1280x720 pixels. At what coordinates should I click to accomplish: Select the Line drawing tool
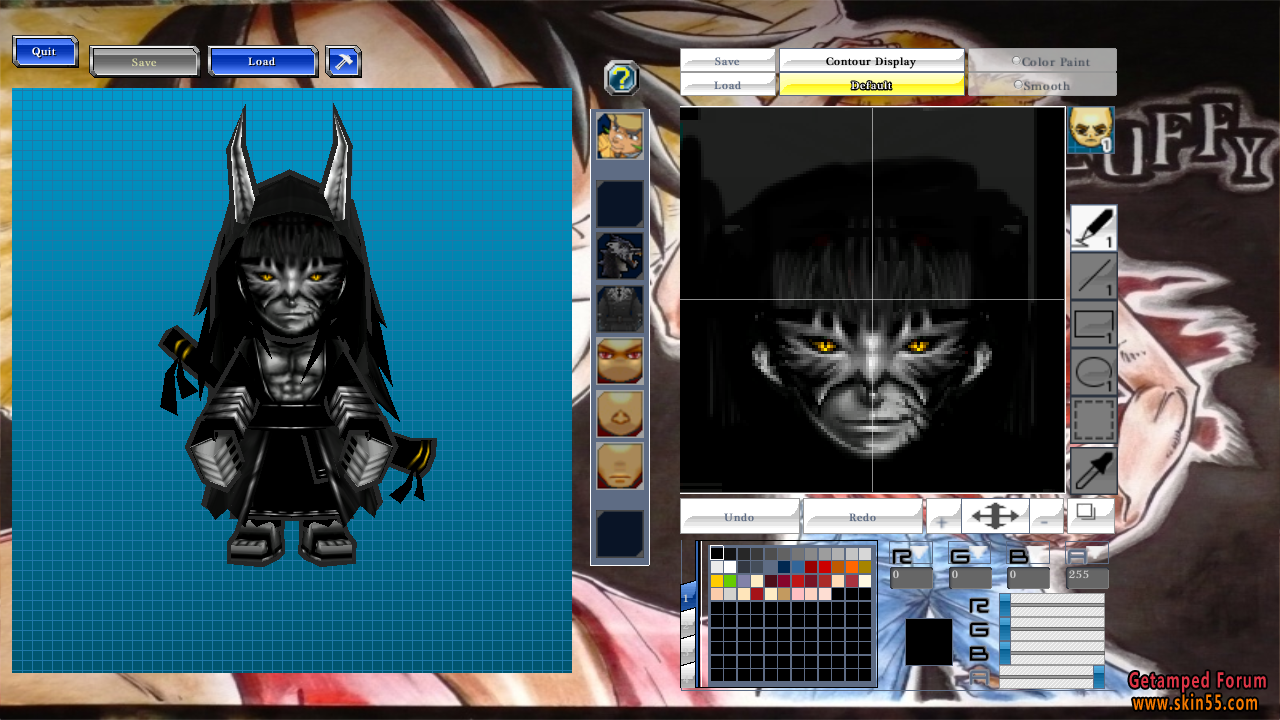(1094, 276)
